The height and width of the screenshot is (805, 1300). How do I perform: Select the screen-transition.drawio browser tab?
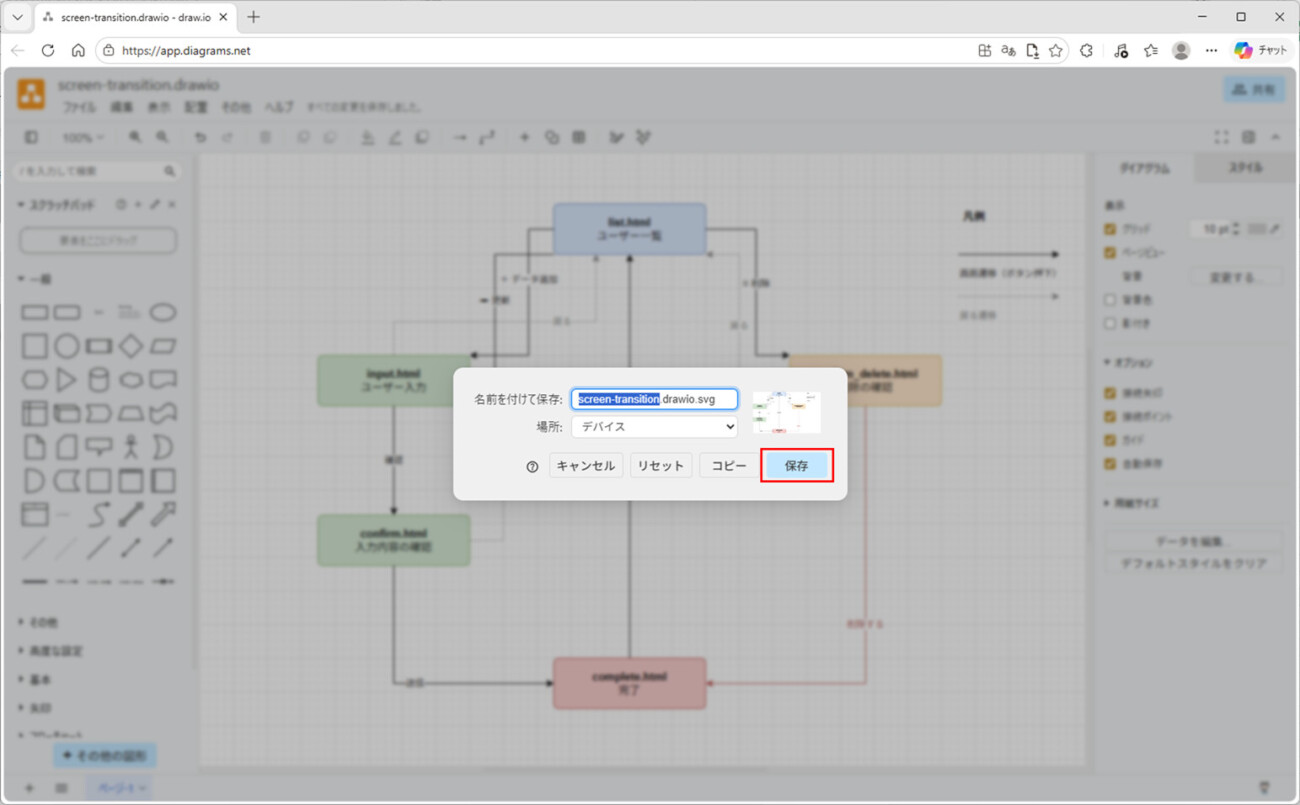(x=134, y=17)
